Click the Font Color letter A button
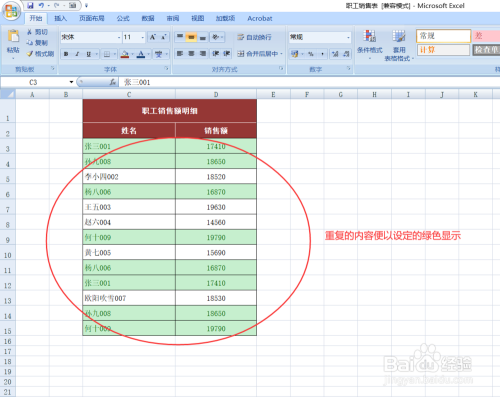Viewport: 500px width, 397px height. 141,54
